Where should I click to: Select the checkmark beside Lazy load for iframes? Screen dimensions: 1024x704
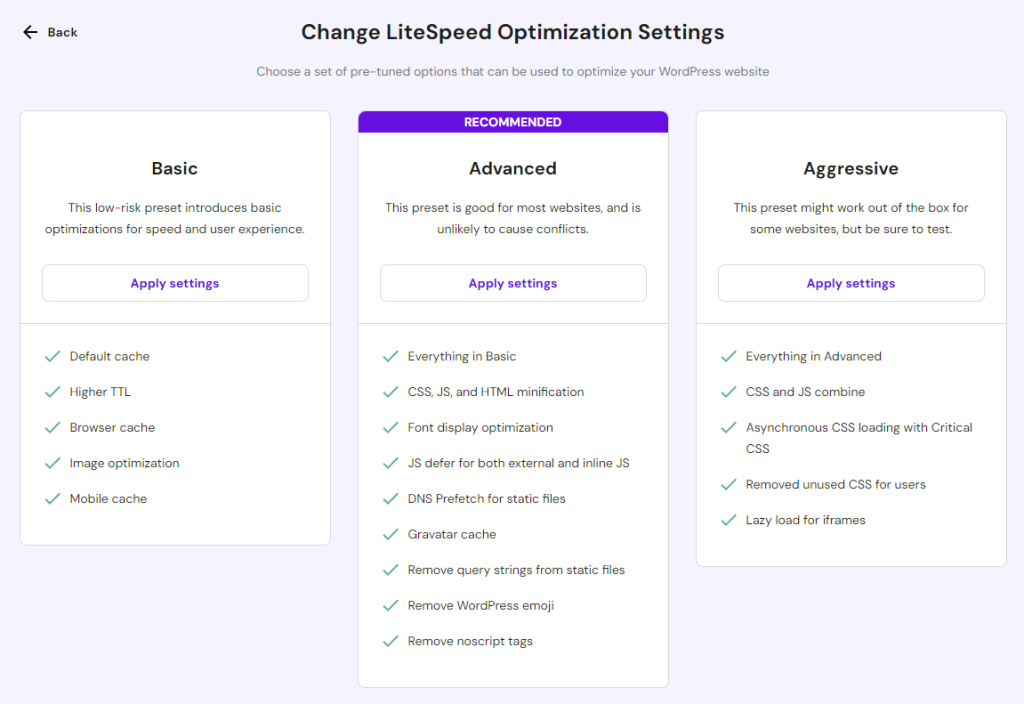click(728, 520)
